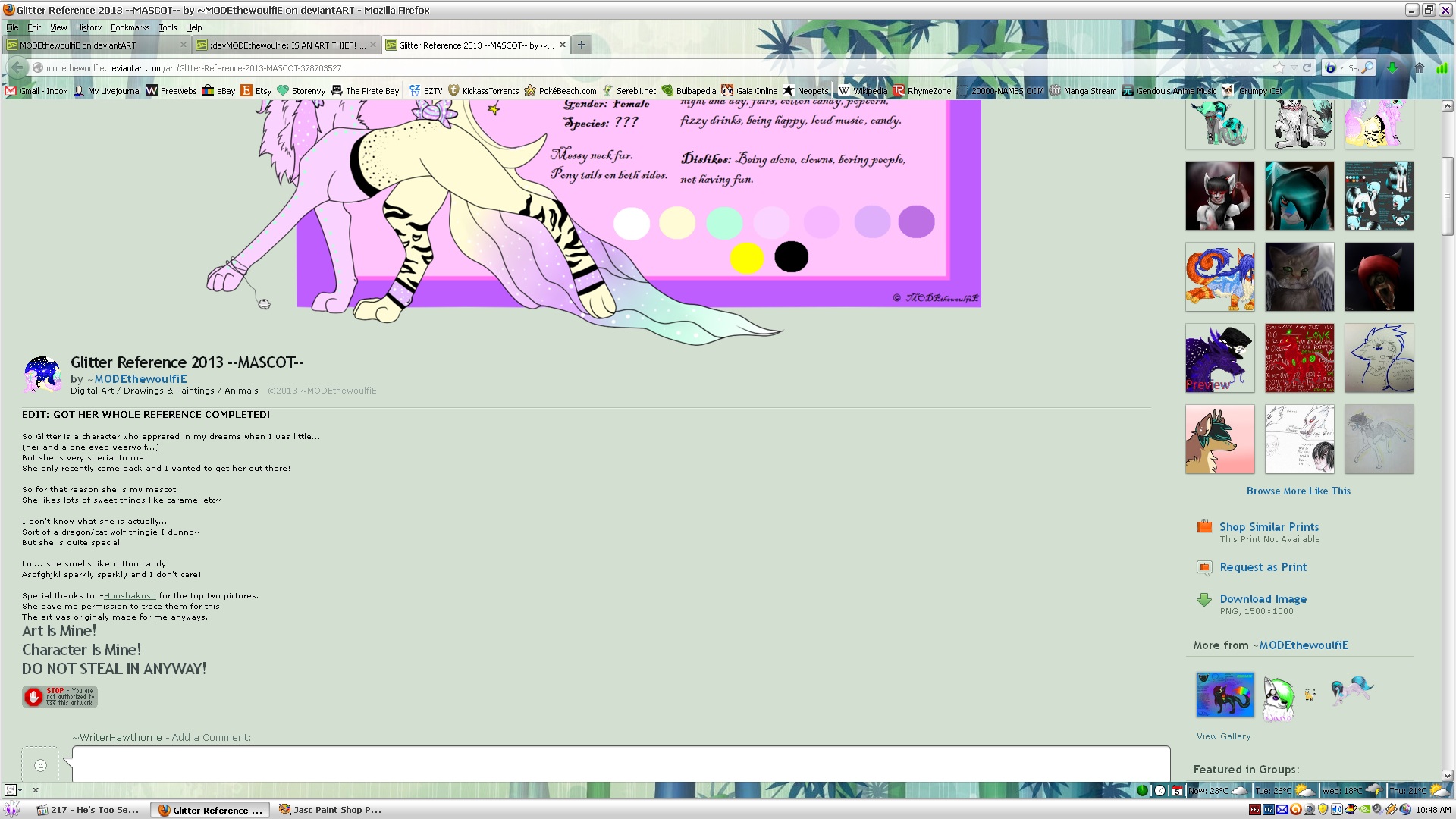This screenshot has height=819, width=1456.
Task: Click the back navigation arrow
Action: point(17,68)
